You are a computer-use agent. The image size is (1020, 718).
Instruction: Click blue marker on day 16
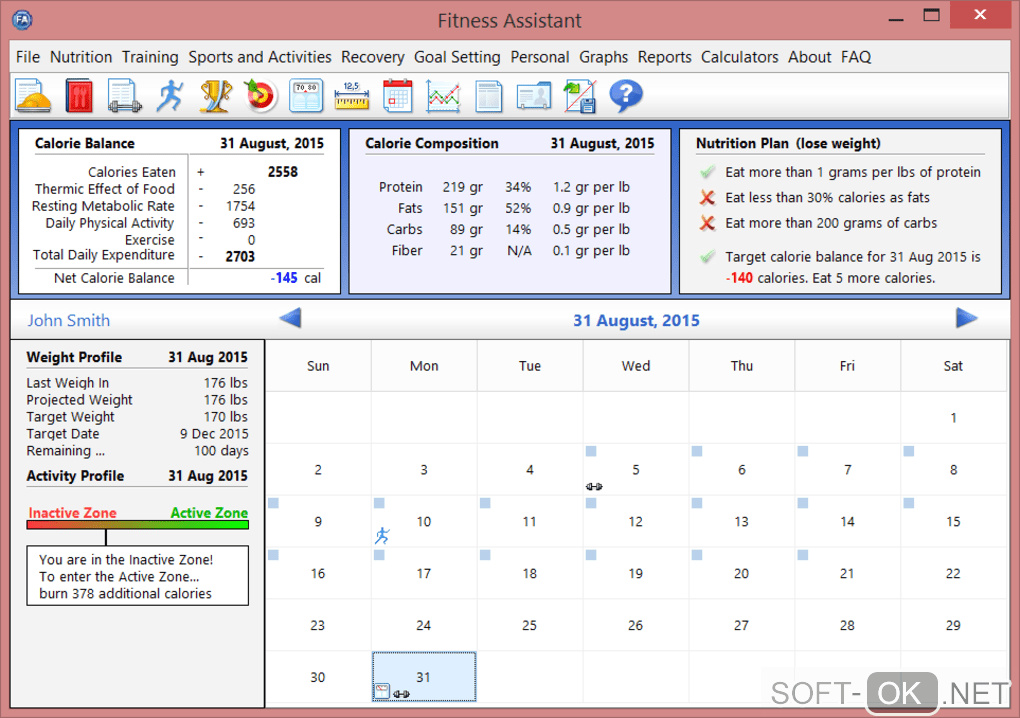[273, 555]
